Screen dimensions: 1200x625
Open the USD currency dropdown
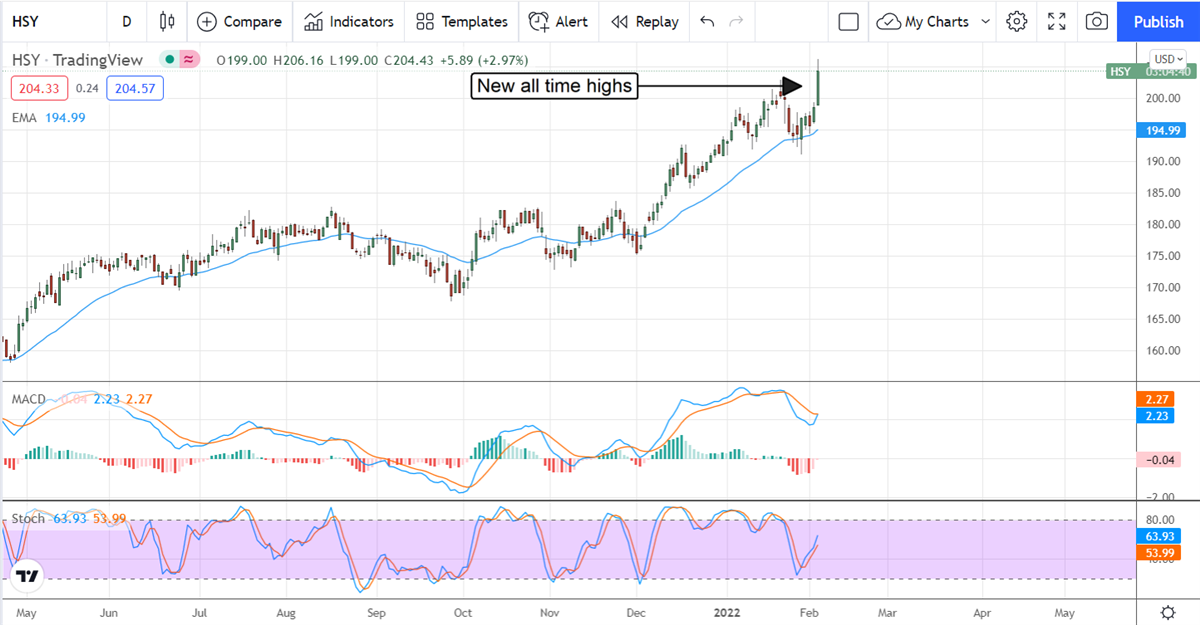(x=1168, y=59)
